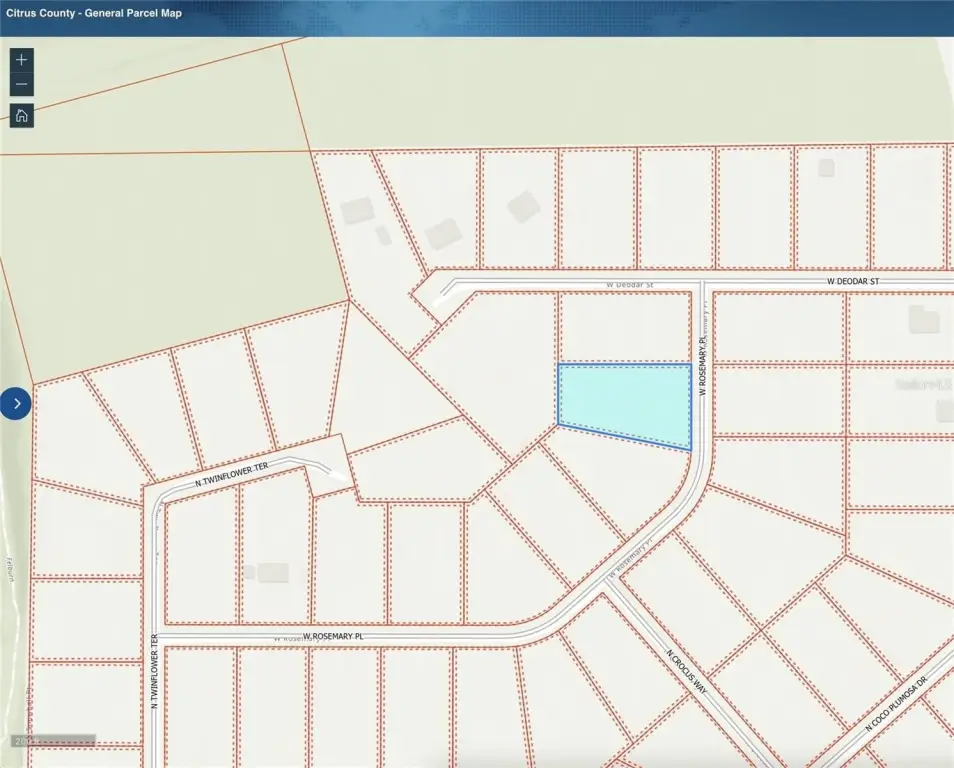Click the vertical W ROSEMARY PL label beside the highlighted parcel

tap(704, 367)
